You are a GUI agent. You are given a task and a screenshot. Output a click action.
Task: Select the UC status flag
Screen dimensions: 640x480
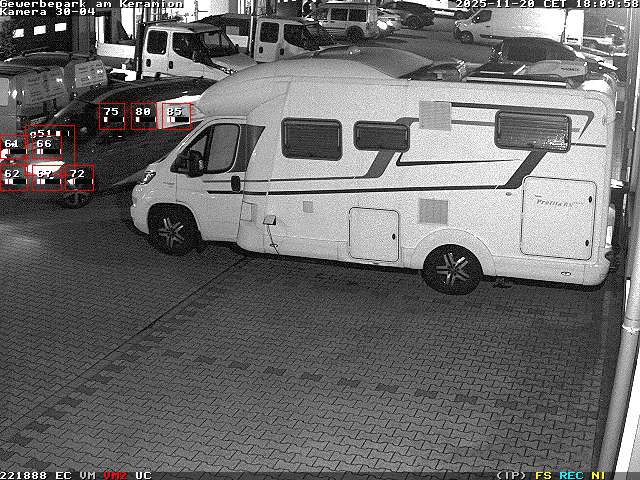pyautogui.click(x=143, y=475)
